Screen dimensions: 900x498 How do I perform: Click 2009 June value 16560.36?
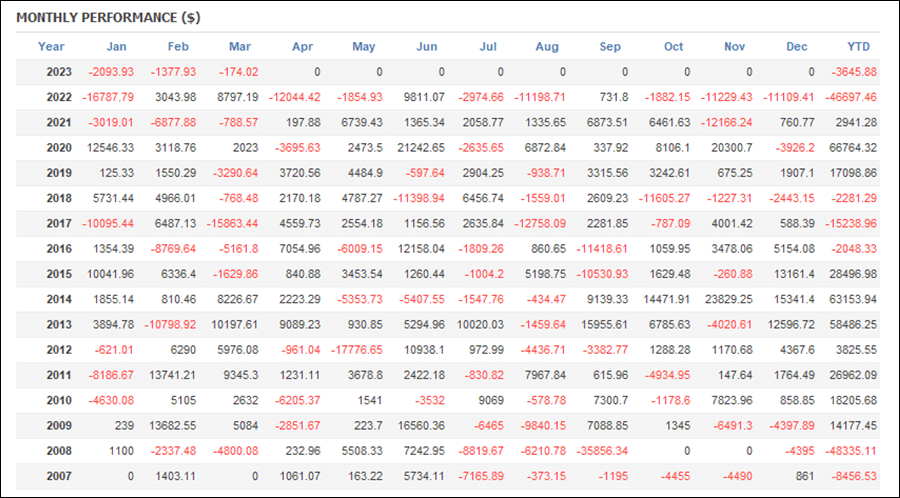point(421,426)
